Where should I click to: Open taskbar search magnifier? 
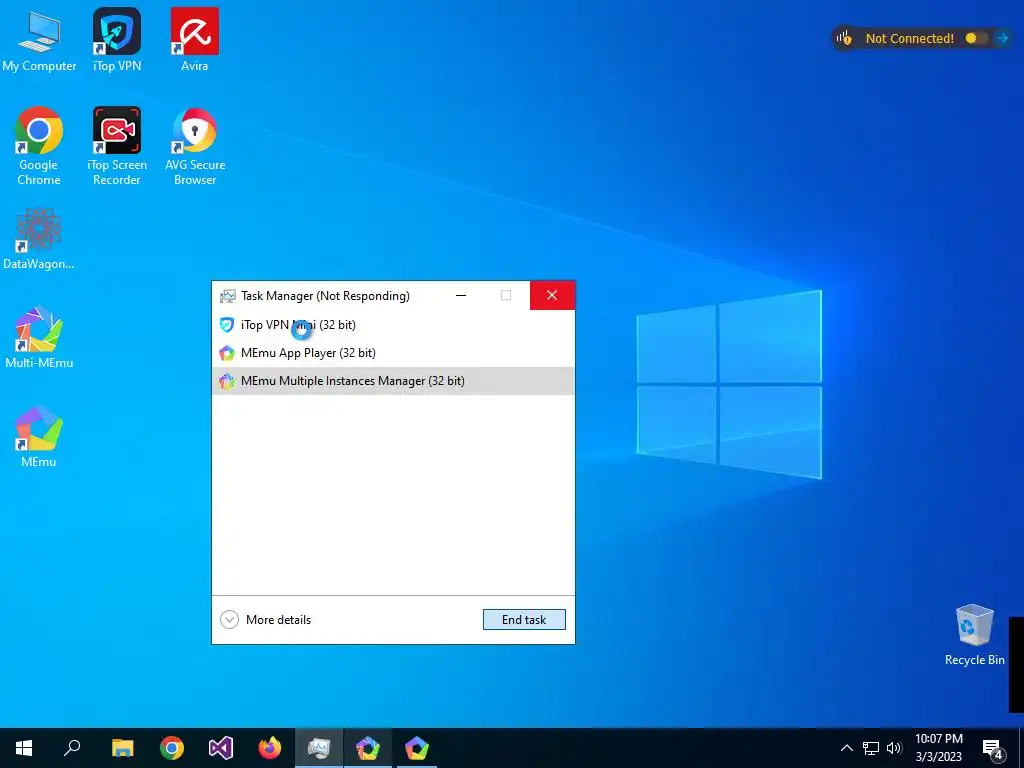[x=72, y=748]
